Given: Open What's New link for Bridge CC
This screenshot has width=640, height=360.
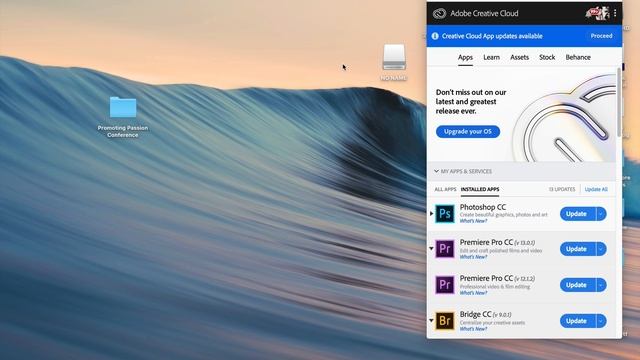Looking at the screenshot, I should point(473,329).
